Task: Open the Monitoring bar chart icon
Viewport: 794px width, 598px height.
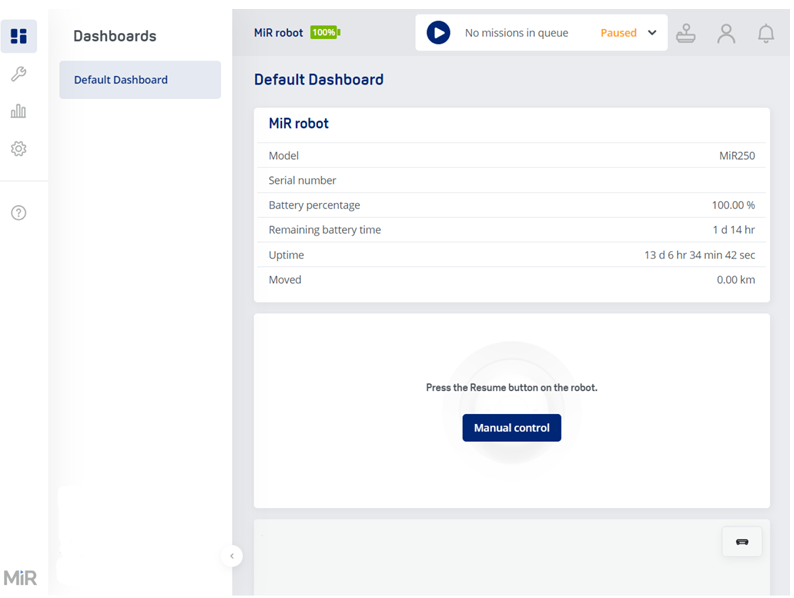Action: [19, 111]
